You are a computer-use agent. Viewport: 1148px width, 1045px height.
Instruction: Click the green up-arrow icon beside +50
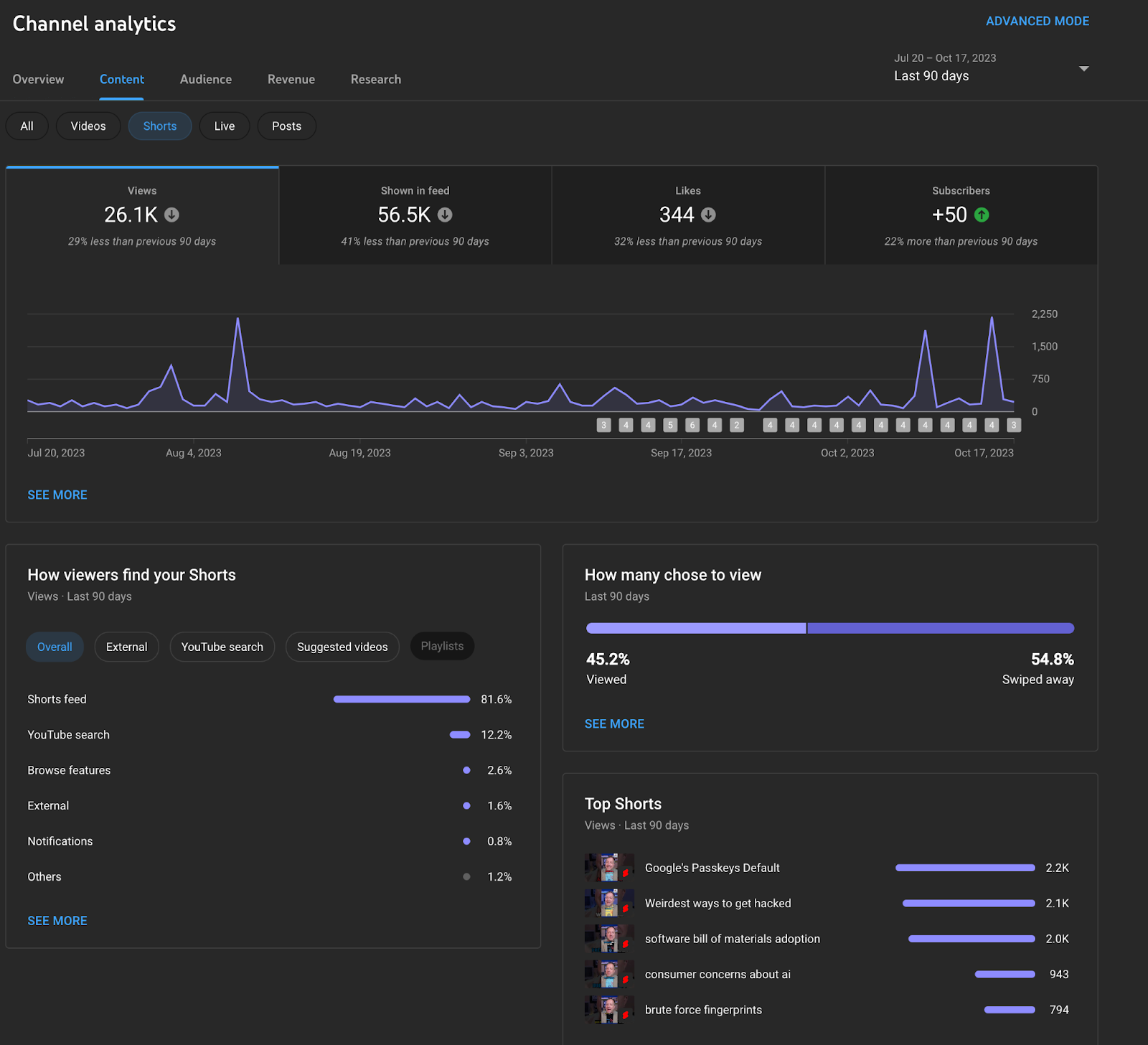point(982,215)
